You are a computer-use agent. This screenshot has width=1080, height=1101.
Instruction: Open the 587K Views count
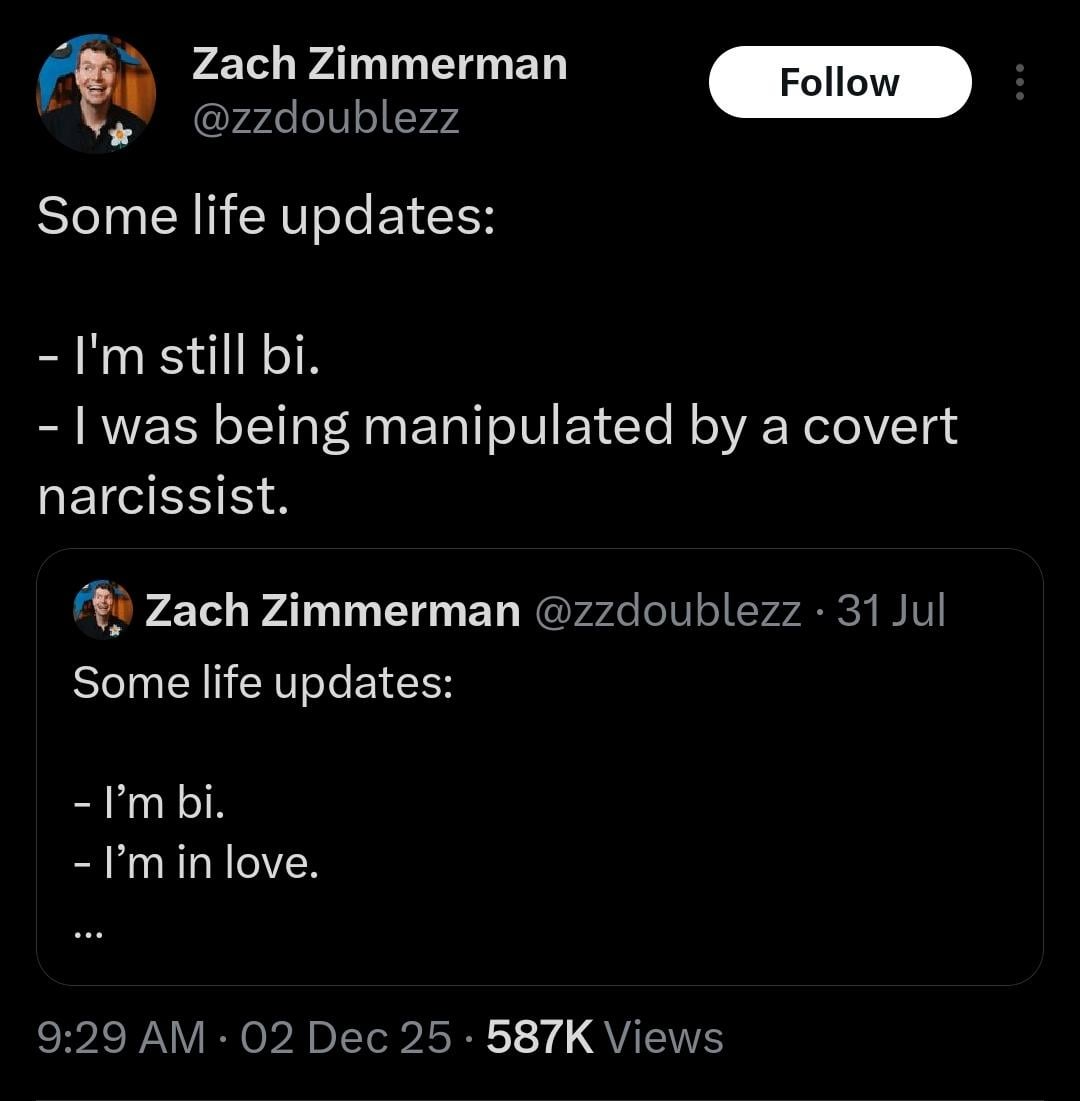[x=604, y=1037]
